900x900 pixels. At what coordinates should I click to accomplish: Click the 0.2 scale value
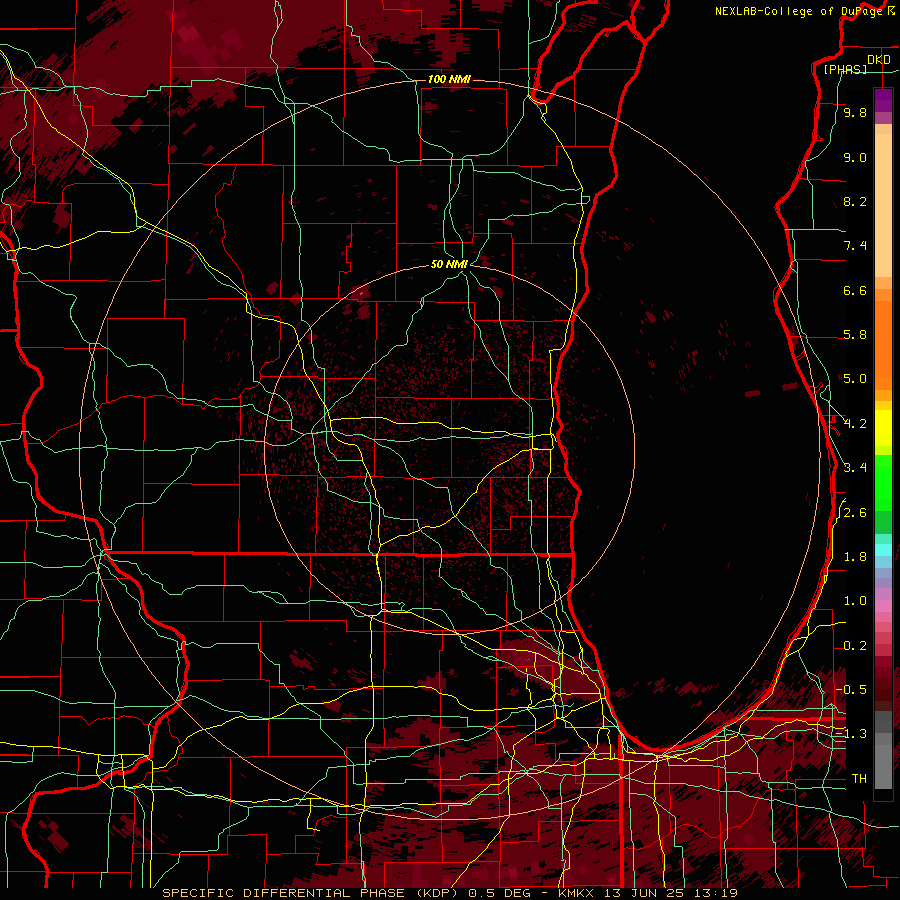855,646
